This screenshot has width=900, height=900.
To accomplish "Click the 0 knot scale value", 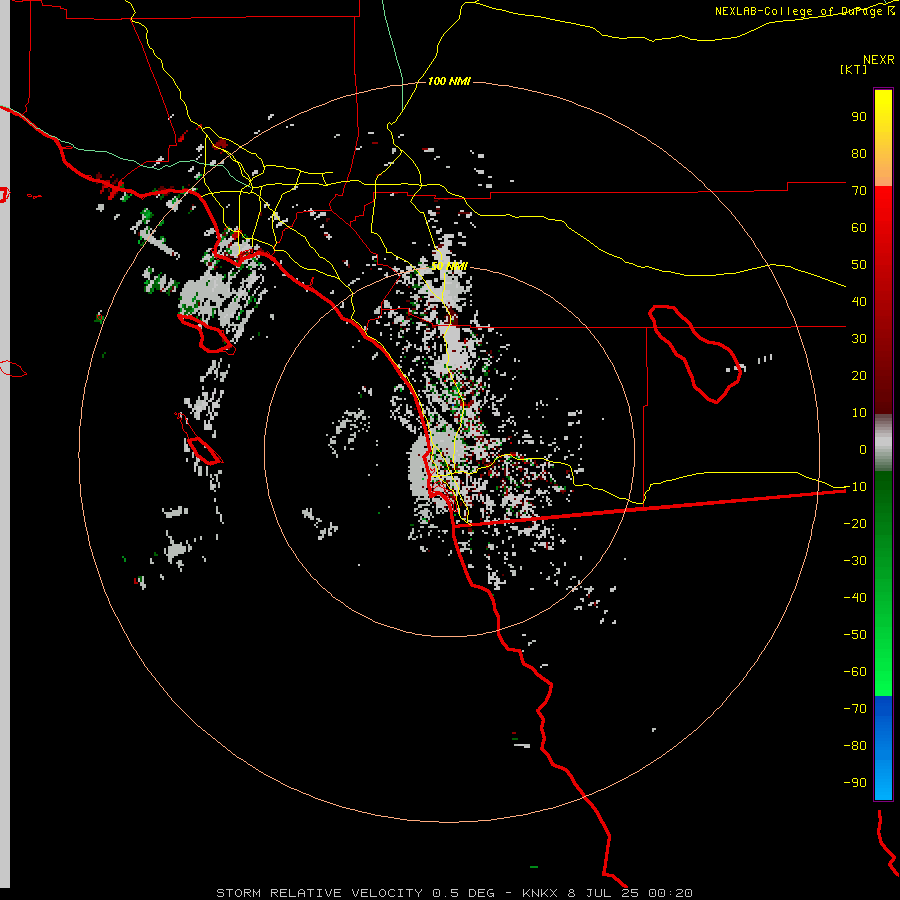I will pyautogui.click(x=863, y=450).
